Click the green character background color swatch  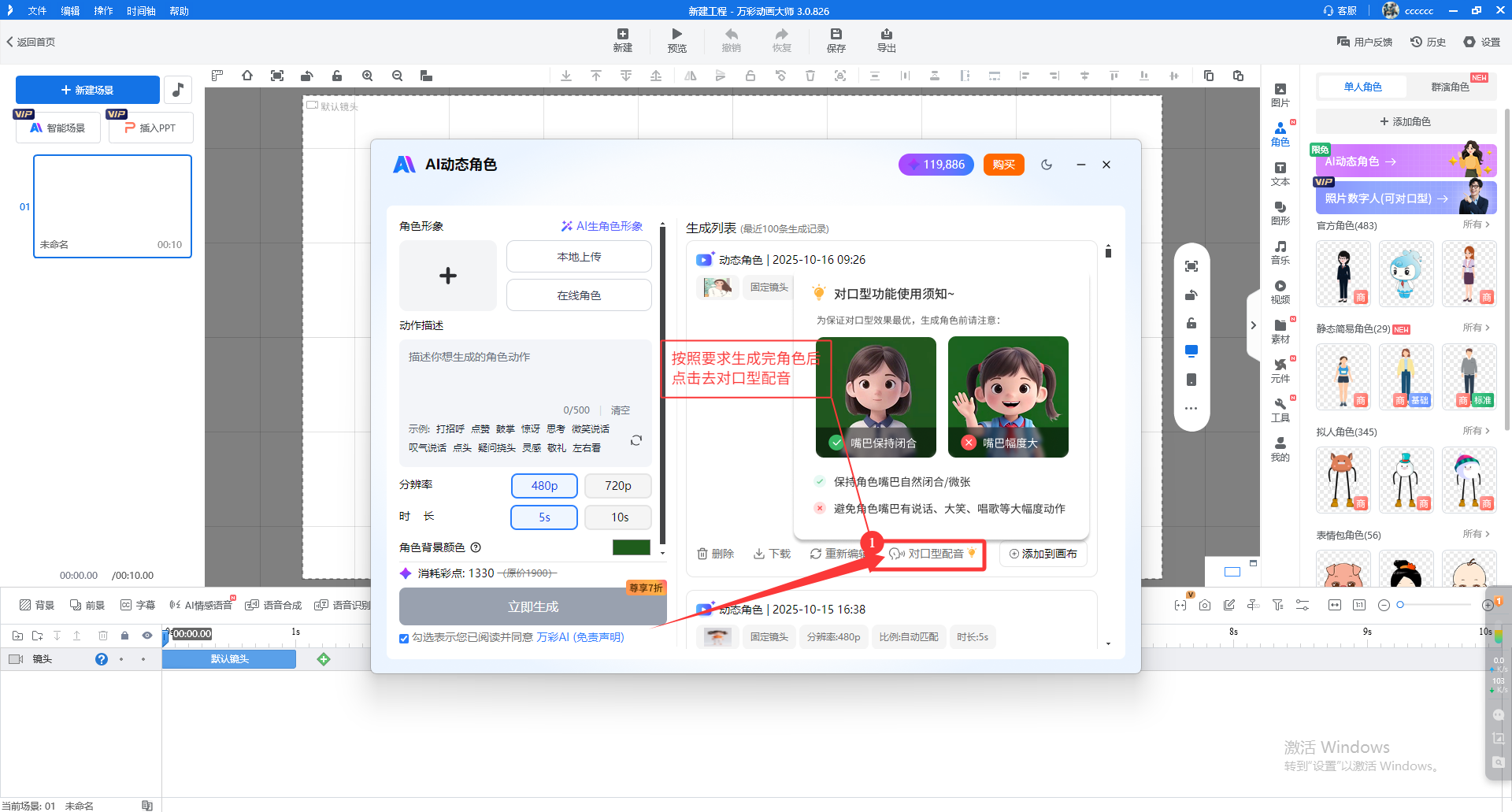pos(631,547)
